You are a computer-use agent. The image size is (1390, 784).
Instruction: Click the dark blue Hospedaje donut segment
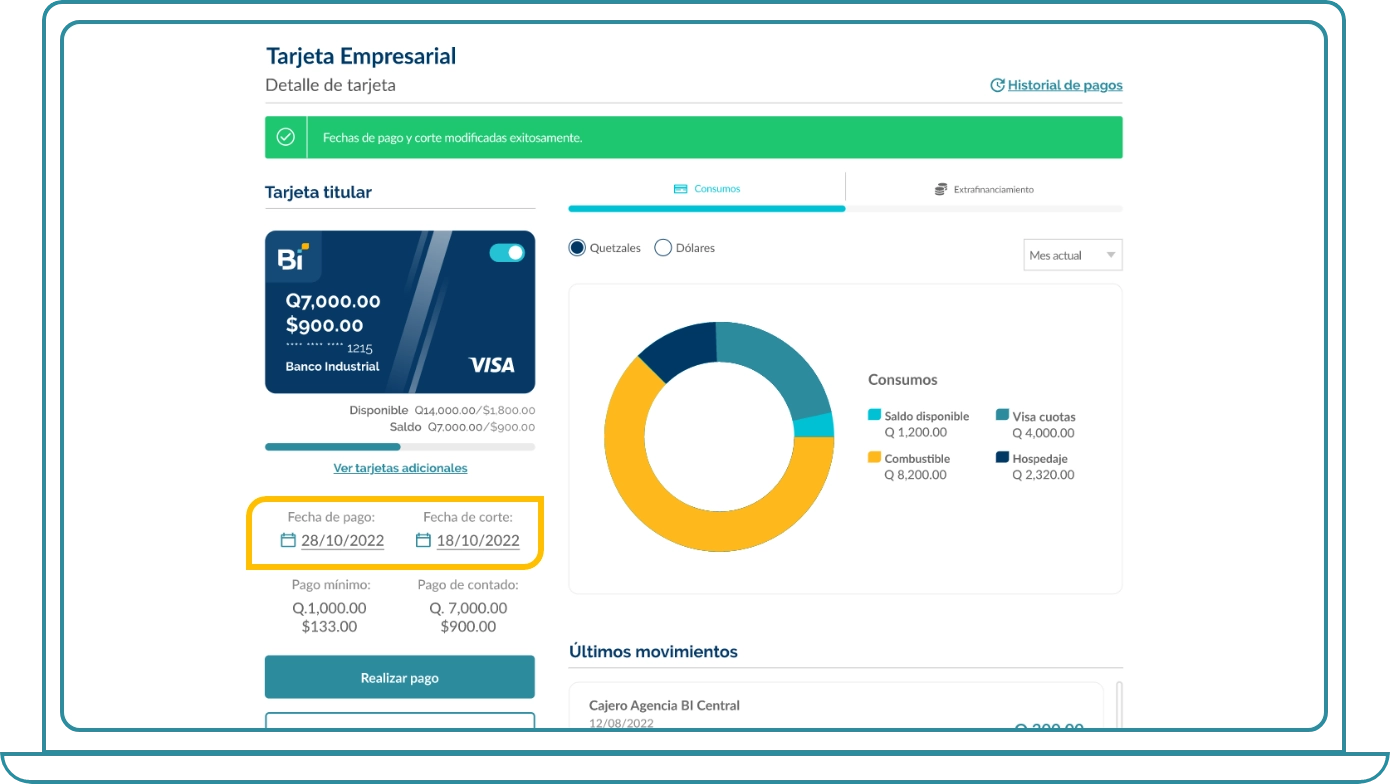(685, 346)
